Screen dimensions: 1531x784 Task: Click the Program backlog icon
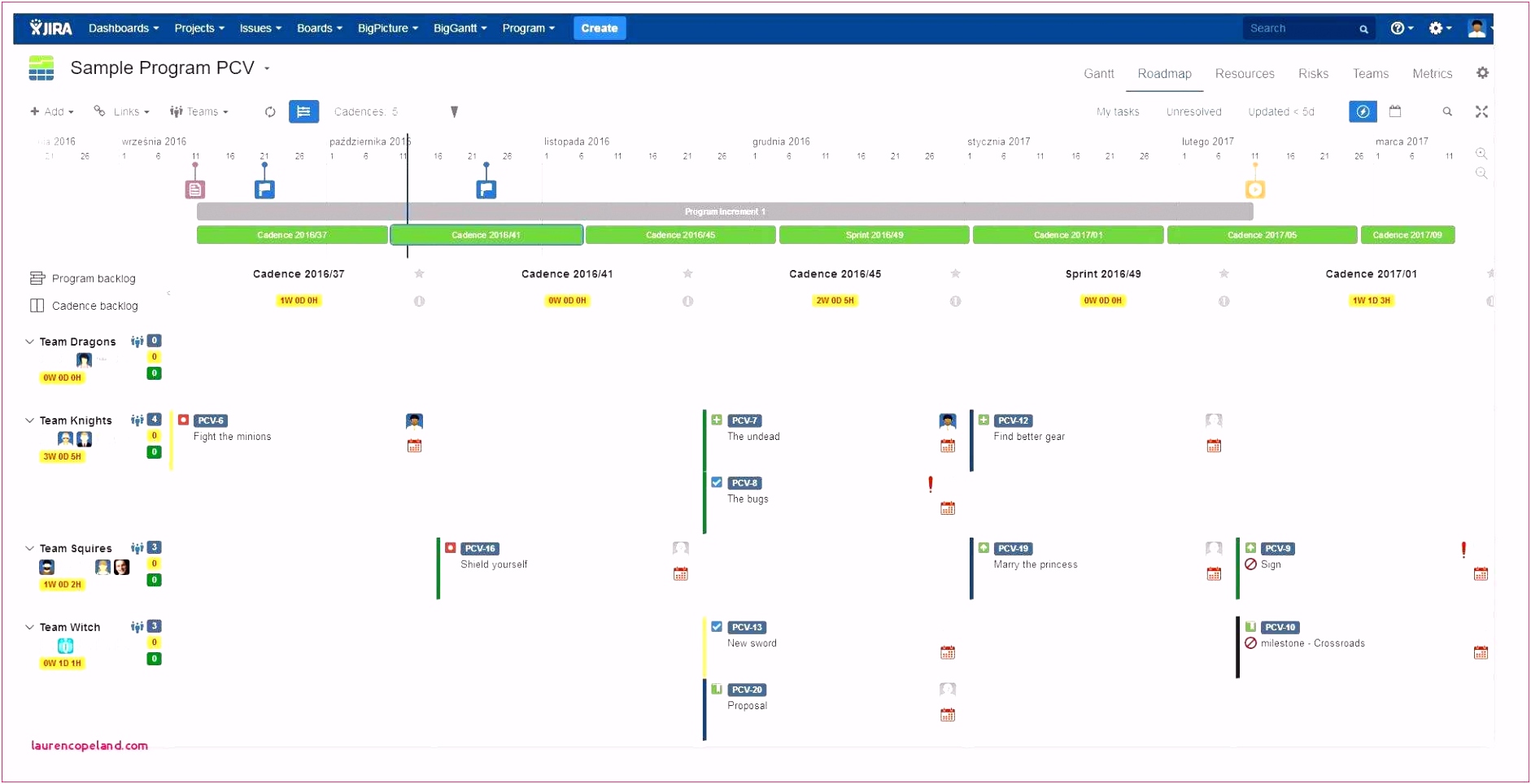click(x=37, y=278)
